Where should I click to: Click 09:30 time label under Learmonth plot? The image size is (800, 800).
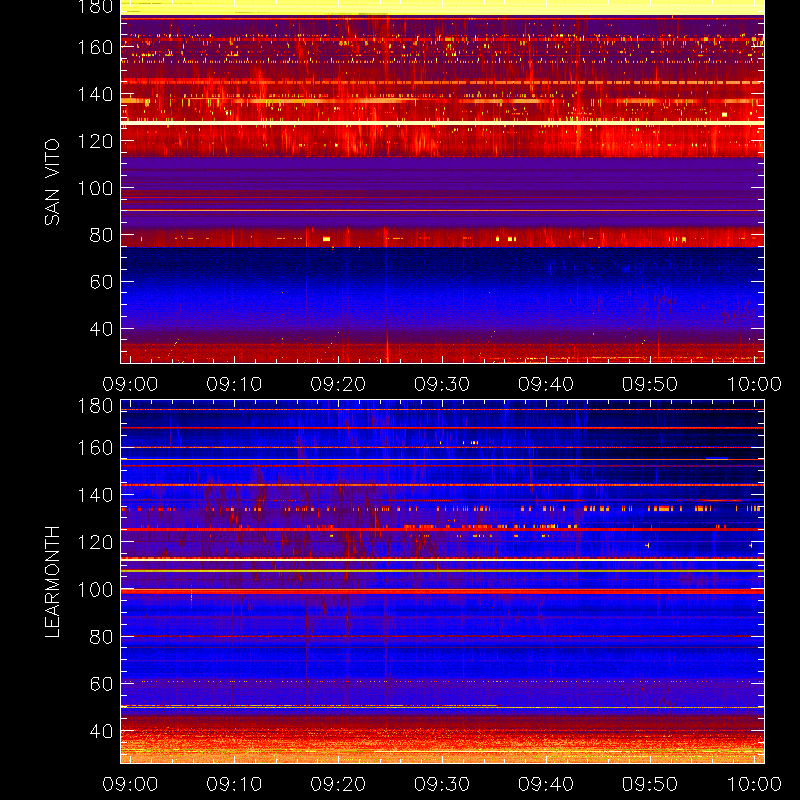click(x=442, y=784)
